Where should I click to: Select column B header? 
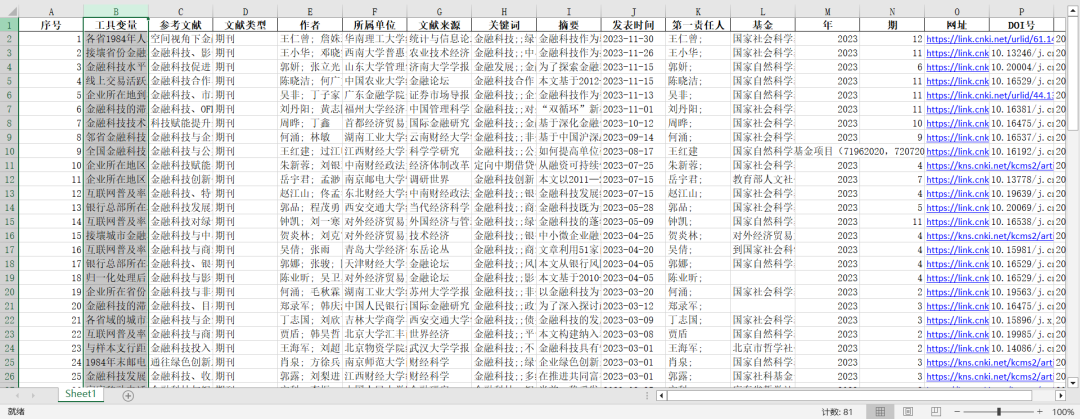(x=116, y=12)
